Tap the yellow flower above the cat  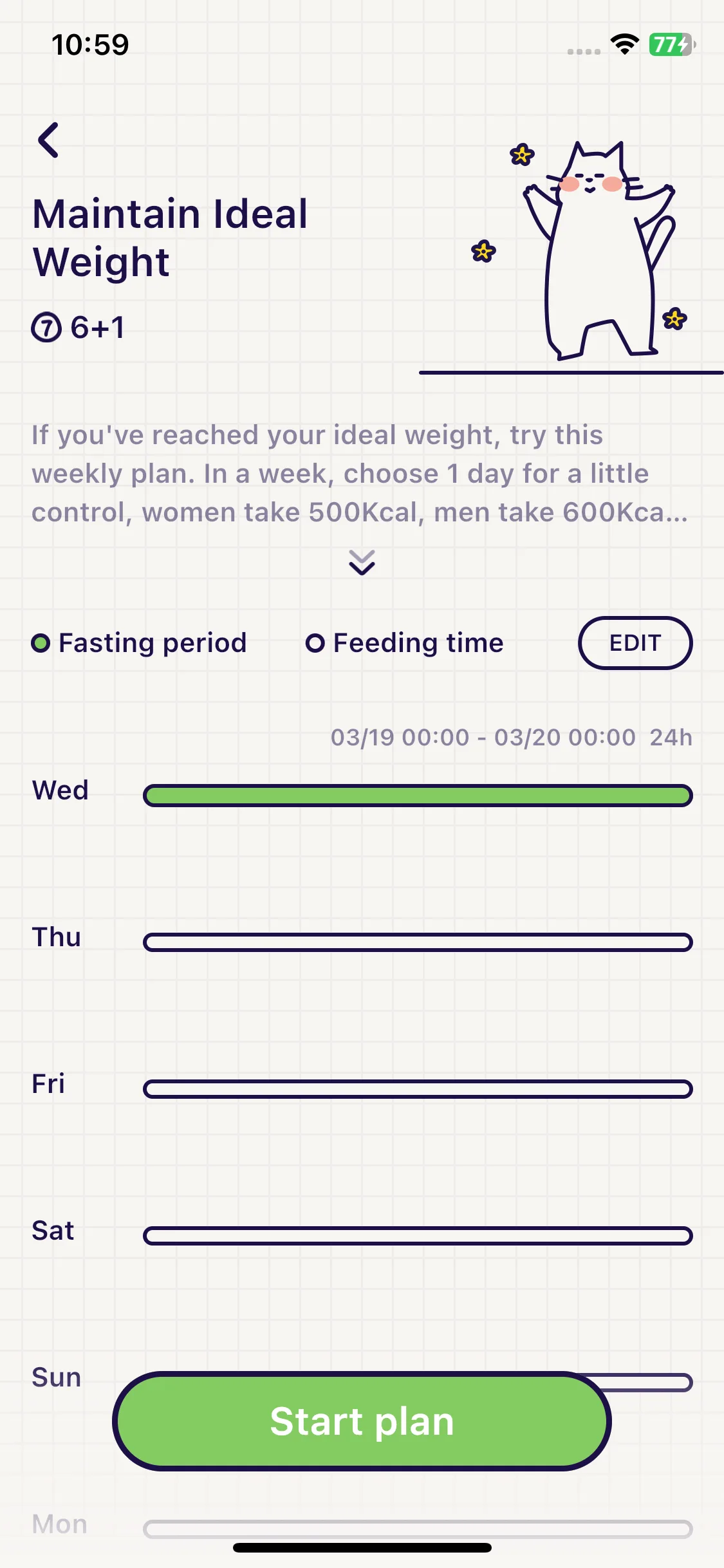pyautogui.click(x=522, y=154)
